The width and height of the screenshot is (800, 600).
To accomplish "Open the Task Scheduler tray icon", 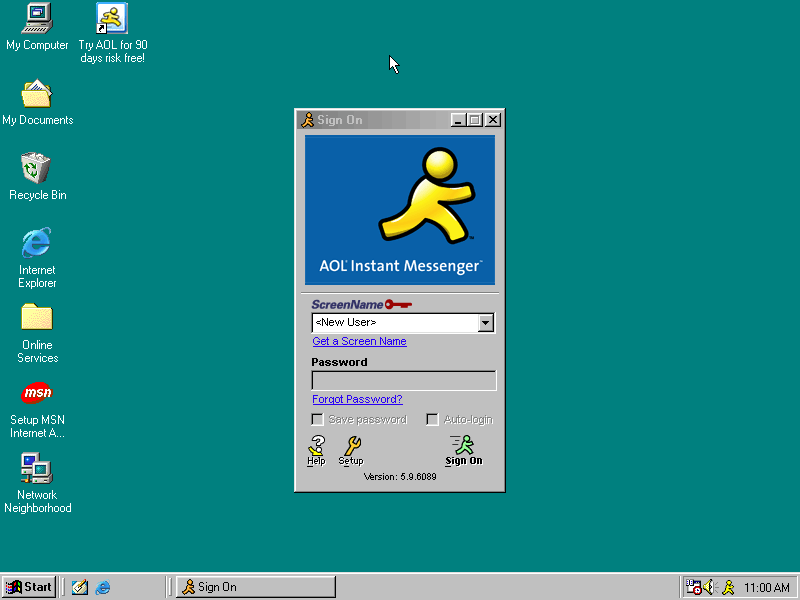I will click(693, 587).
